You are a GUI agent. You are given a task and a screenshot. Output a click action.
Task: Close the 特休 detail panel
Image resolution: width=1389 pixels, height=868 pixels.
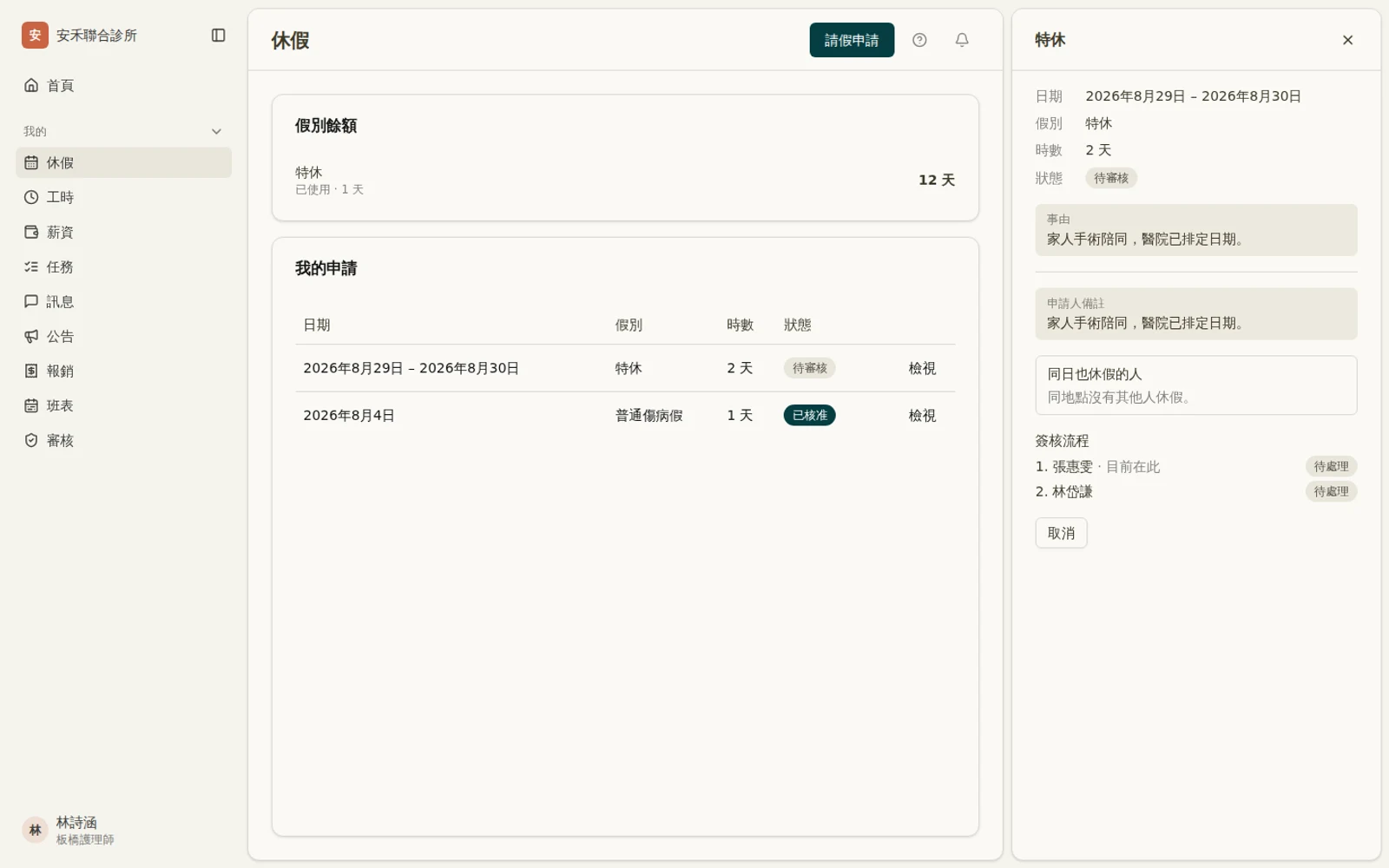[1347, 40]
